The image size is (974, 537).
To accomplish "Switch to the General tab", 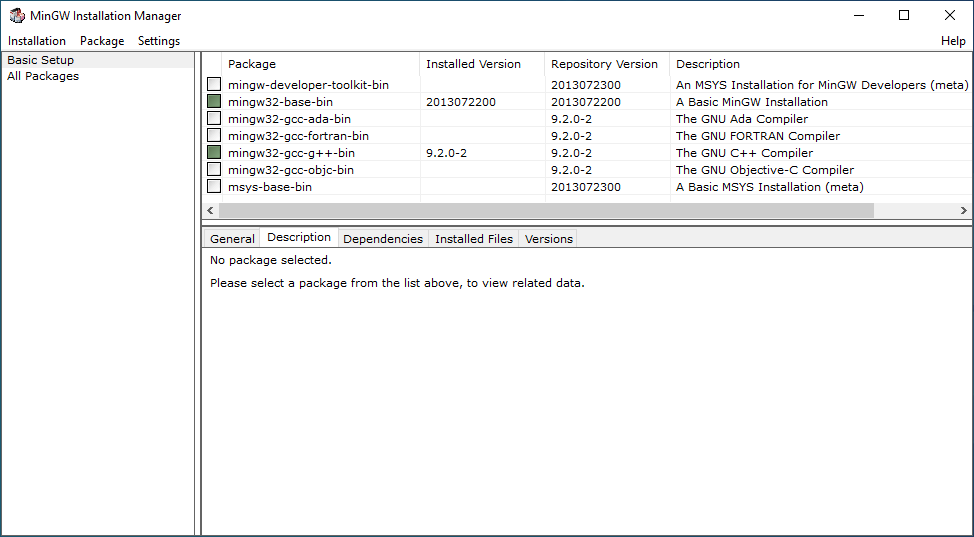I will pos(232,239).
